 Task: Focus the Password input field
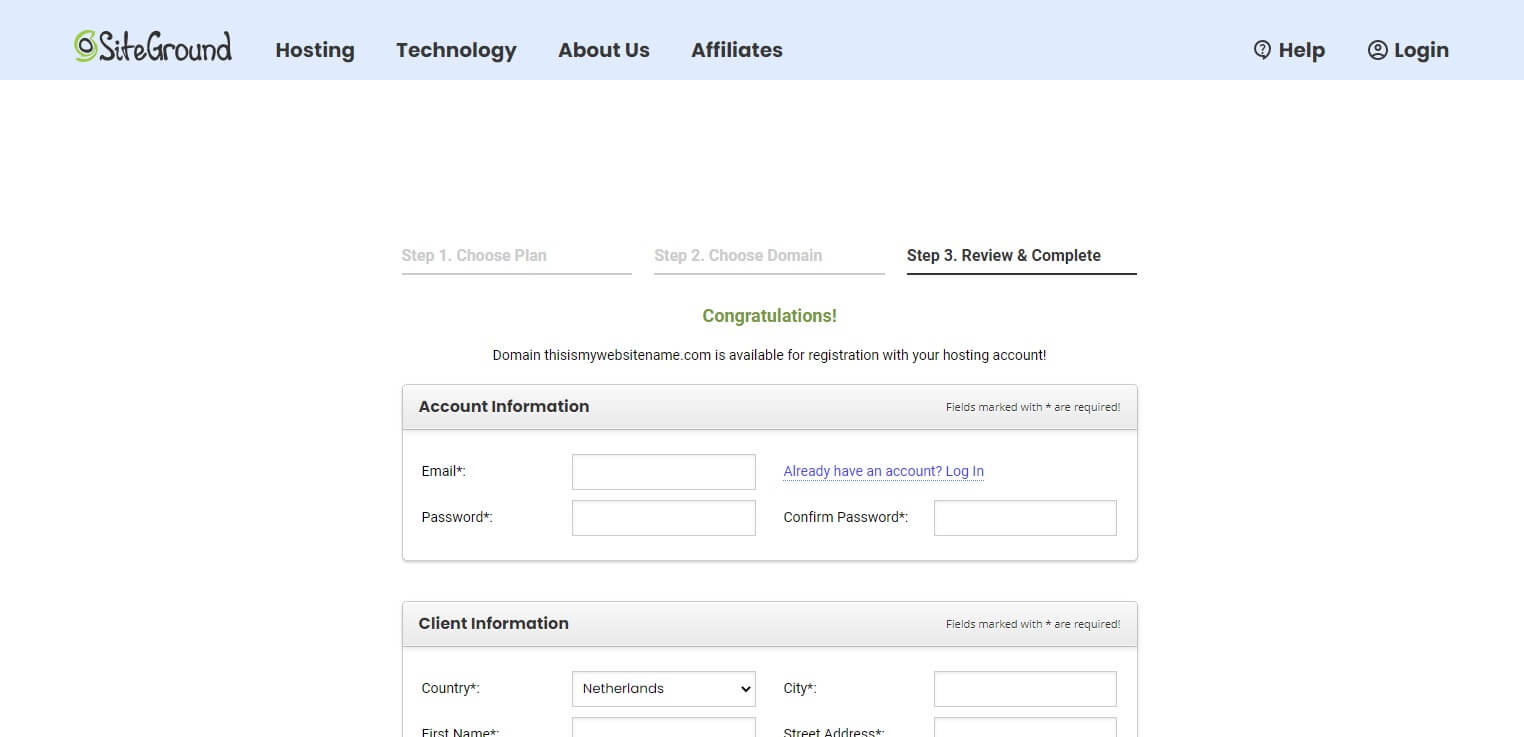point(664,518)
